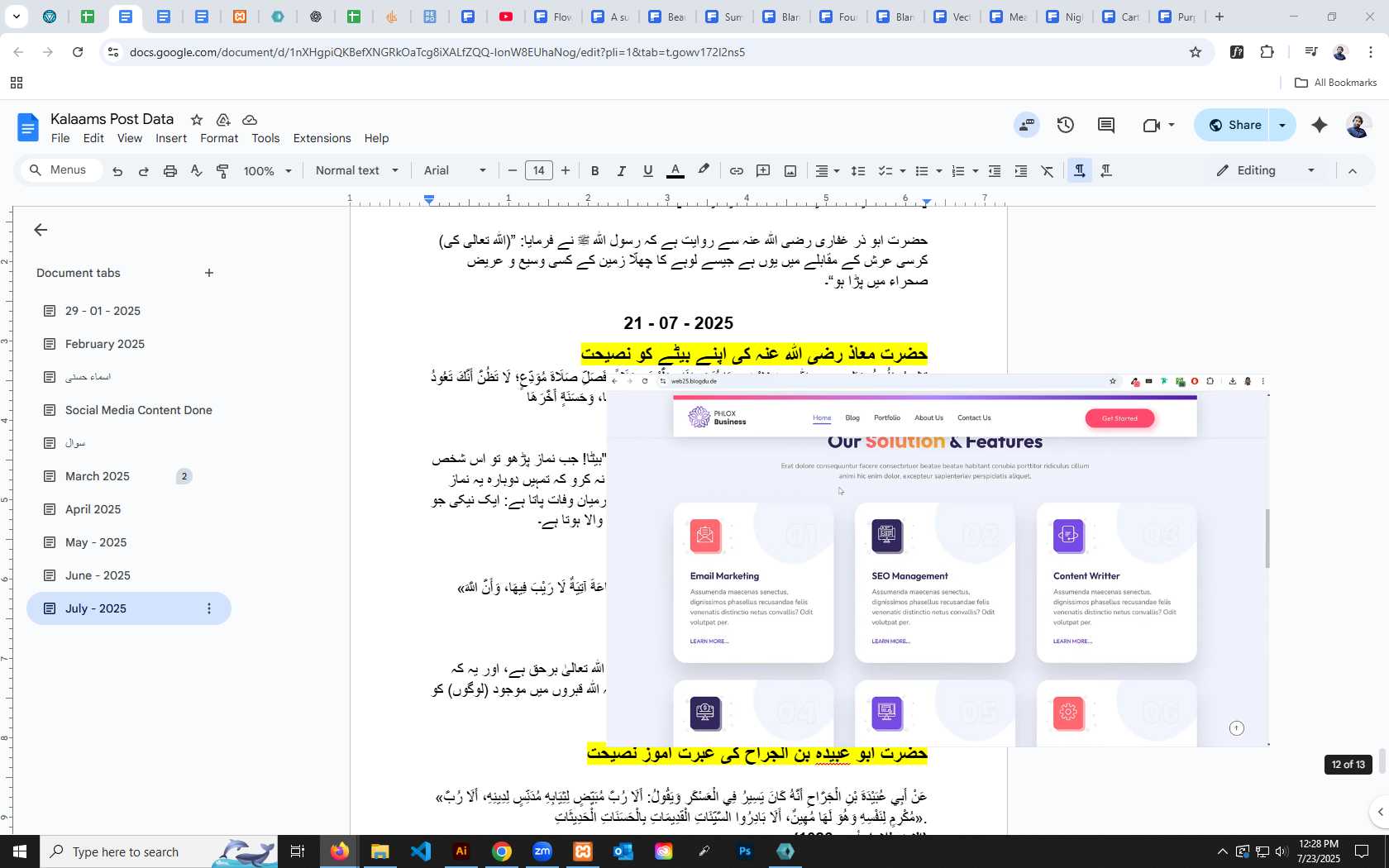Viewport: 1389px width, 868px height.
Task: Click the Checklist icon
Action: coord(885,171)
